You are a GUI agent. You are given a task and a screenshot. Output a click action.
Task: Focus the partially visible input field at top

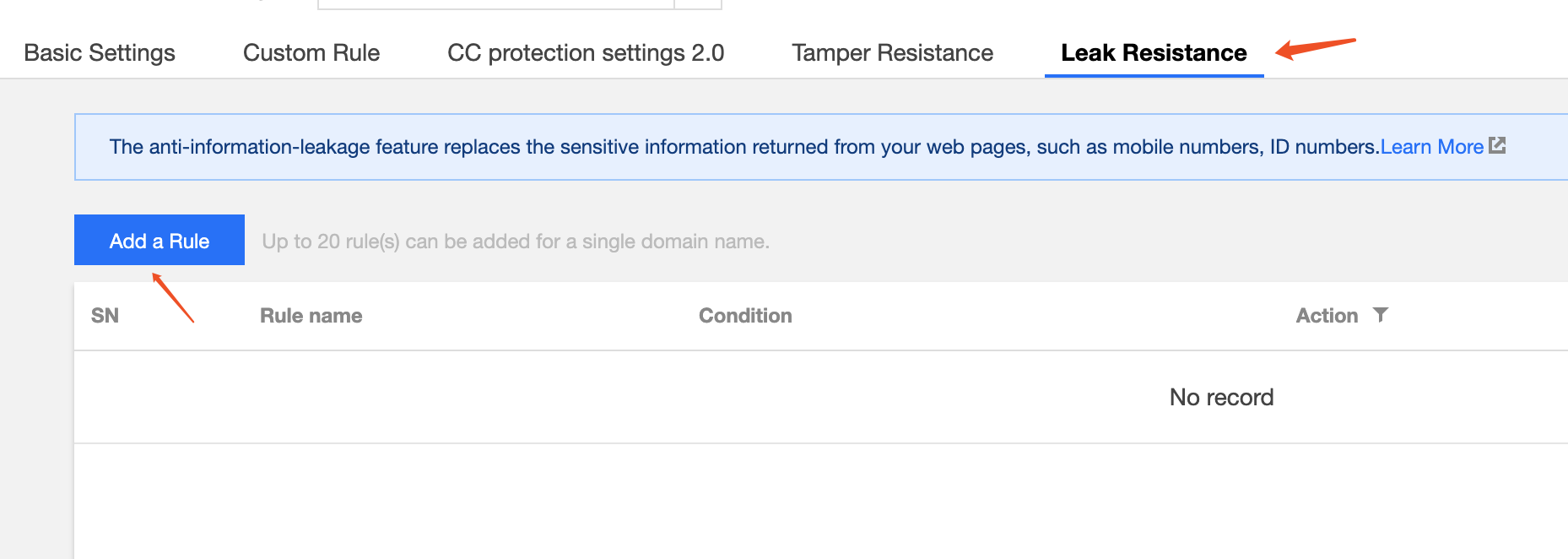(496, 4)
